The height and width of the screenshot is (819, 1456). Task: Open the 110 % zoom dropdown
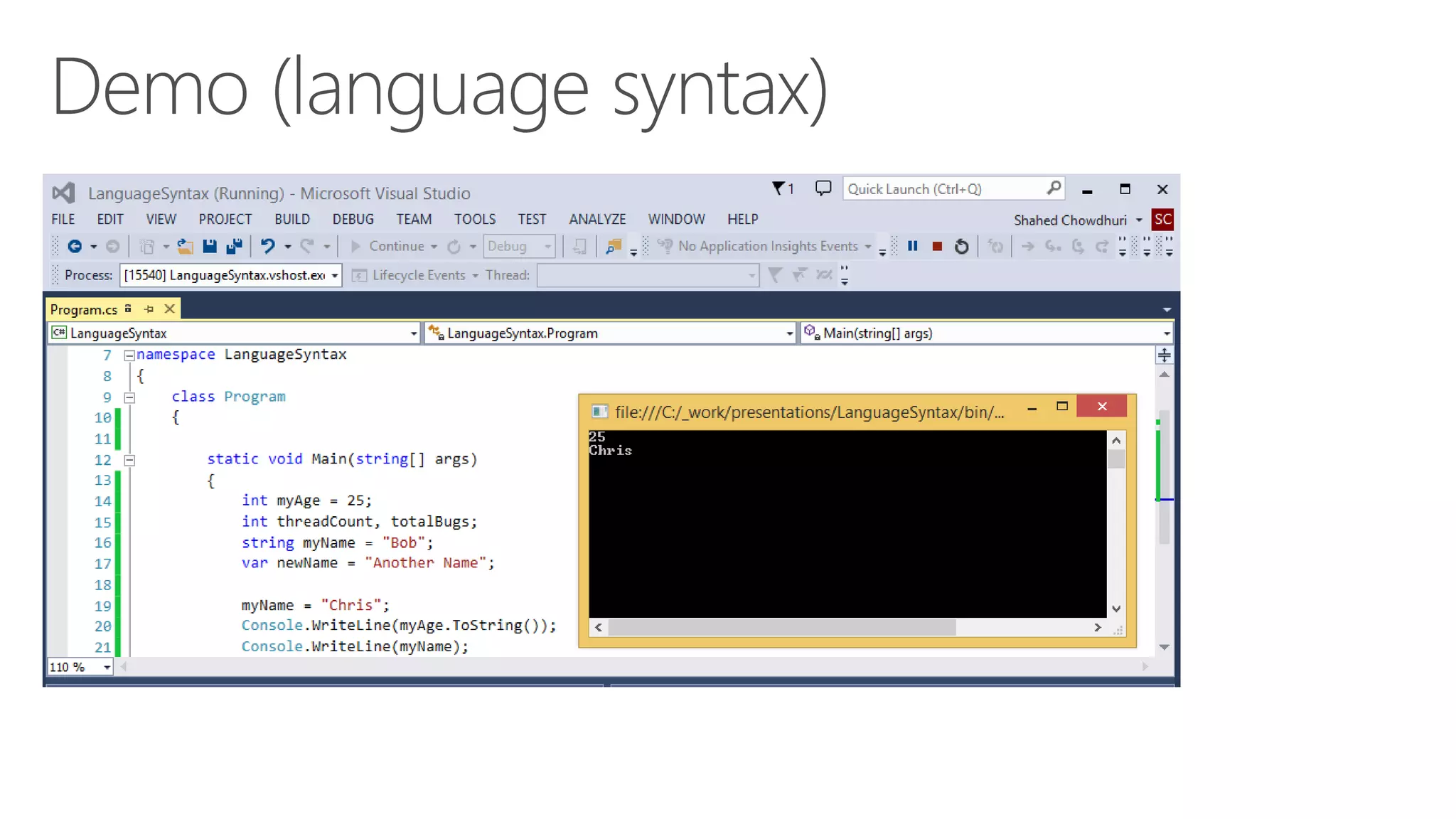[107, 667]
